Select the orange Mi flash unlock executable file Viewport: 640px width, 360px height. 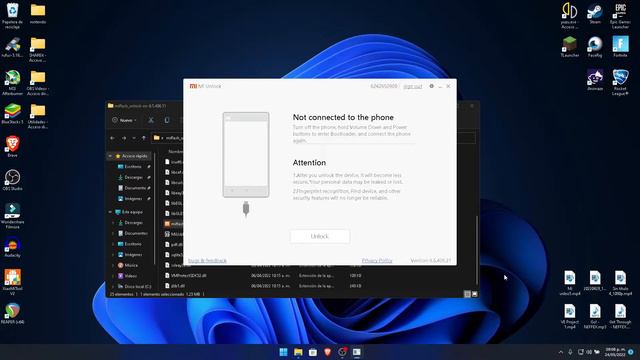[173, 224]
